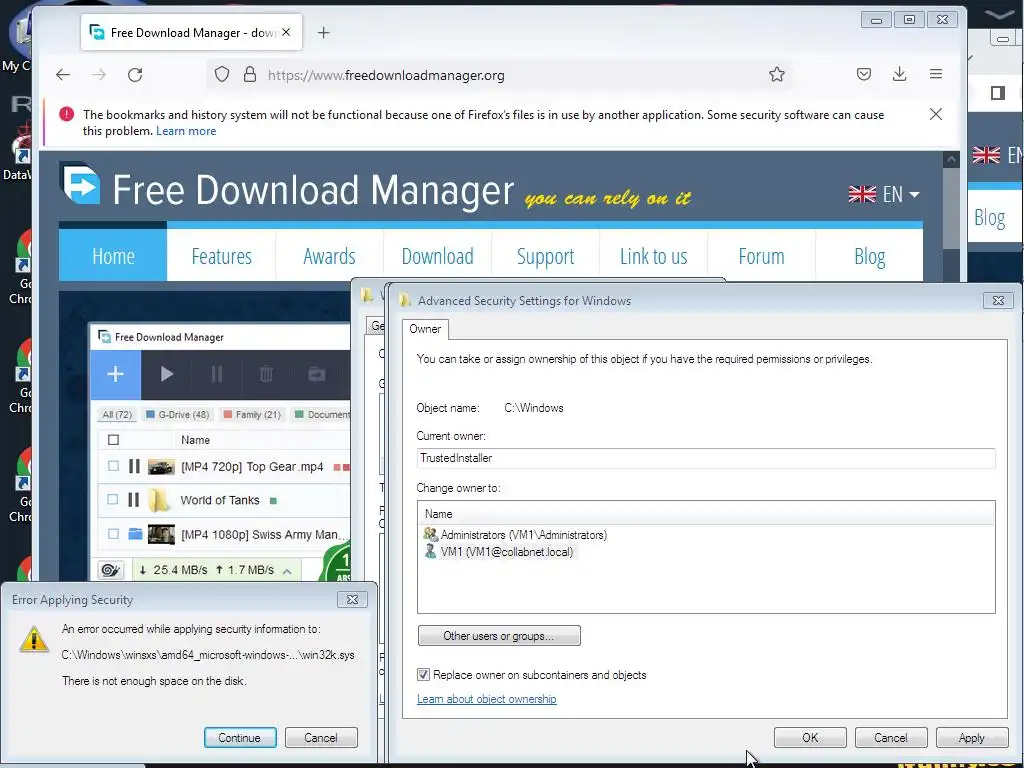
Task: Click the Swiss Army Man video thumbnail
Action: 161,534
